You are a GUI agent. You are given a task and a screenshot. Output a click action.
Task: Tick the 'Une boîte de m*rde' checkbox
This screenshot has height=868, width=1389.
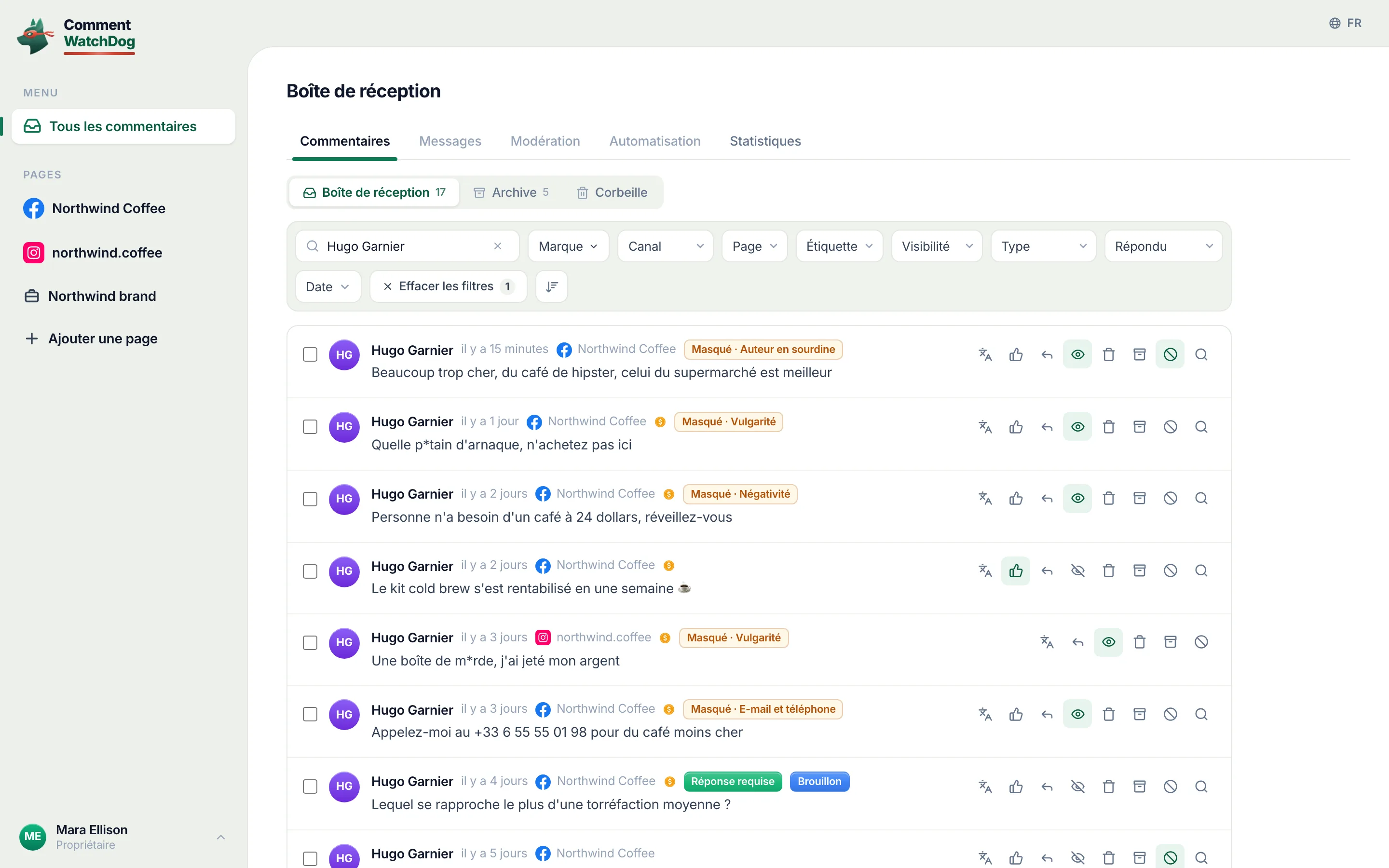pyautogui.click(x=310, y=642)
